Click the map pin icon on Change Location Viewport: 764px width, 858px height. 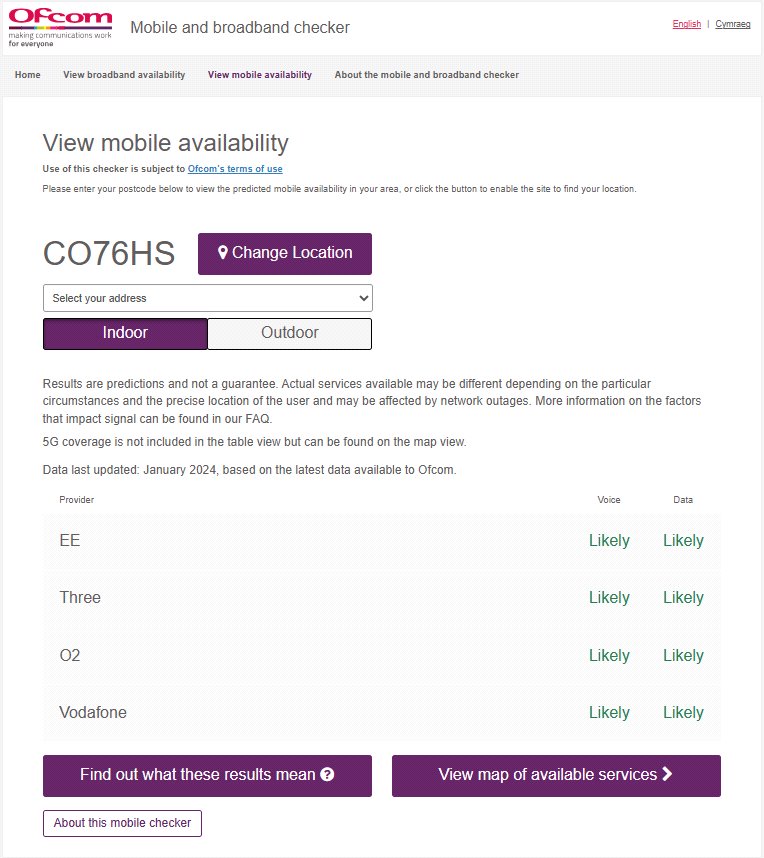click(223, 253)
